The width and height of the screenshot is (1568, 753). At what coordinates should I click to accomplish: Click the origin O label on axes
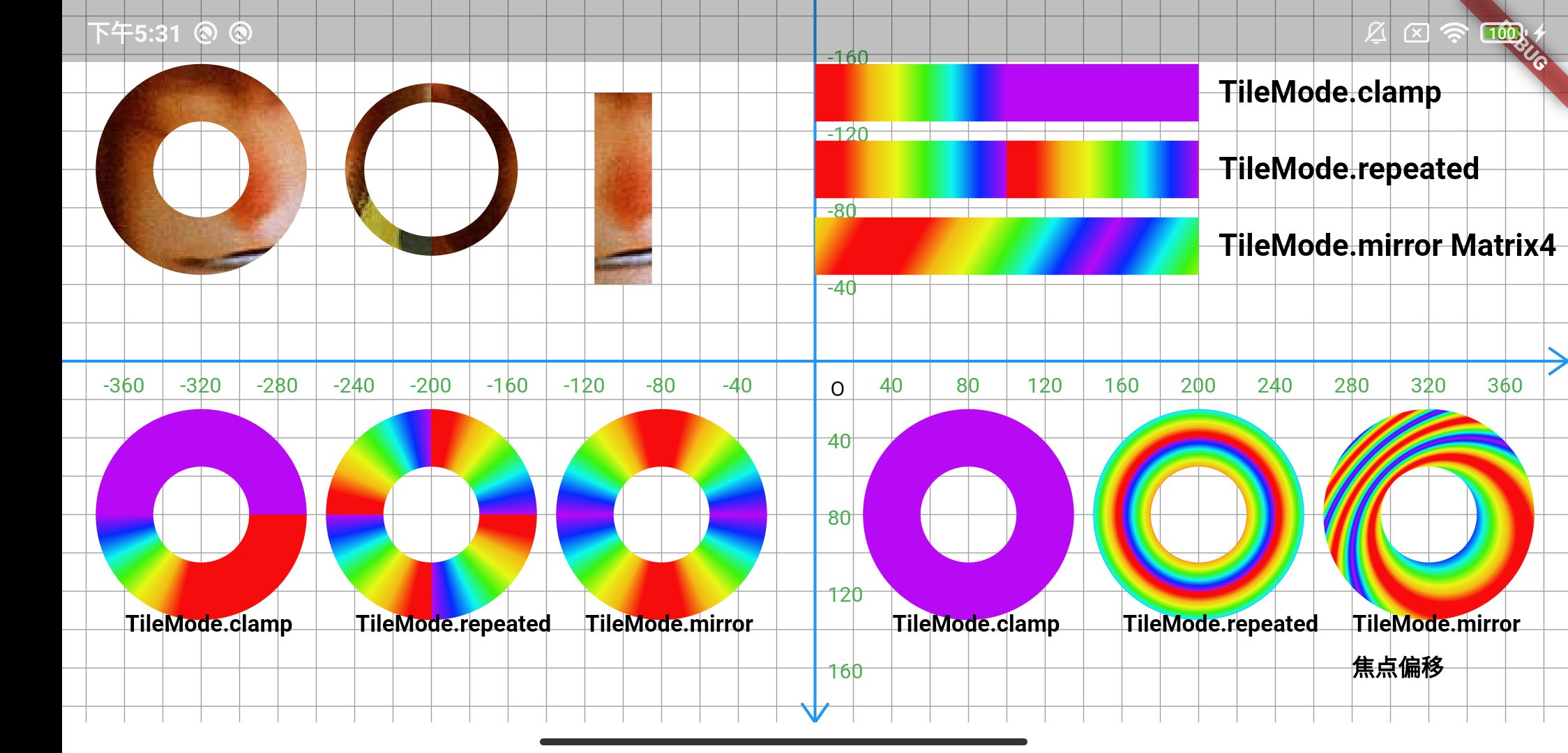tap(837, 389)
